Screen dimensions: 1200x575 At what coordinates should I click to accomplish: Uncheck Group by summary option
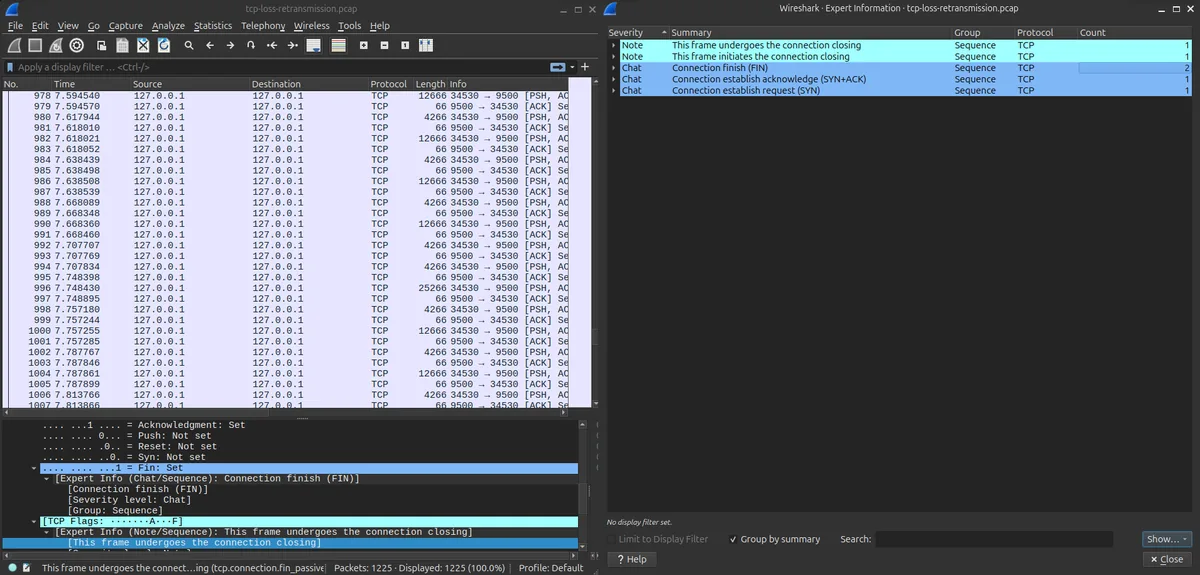pyautogui.click(x=734, y=539)
